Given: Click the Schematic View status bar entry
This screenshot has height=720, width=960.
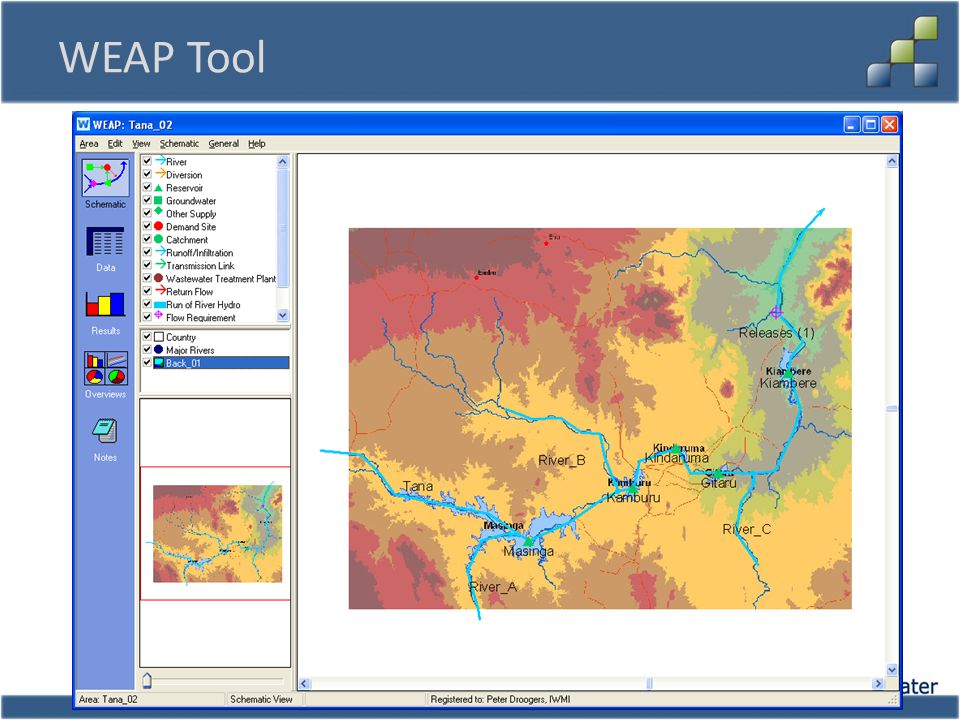Looking at the screenshot, I should point(261,699).
